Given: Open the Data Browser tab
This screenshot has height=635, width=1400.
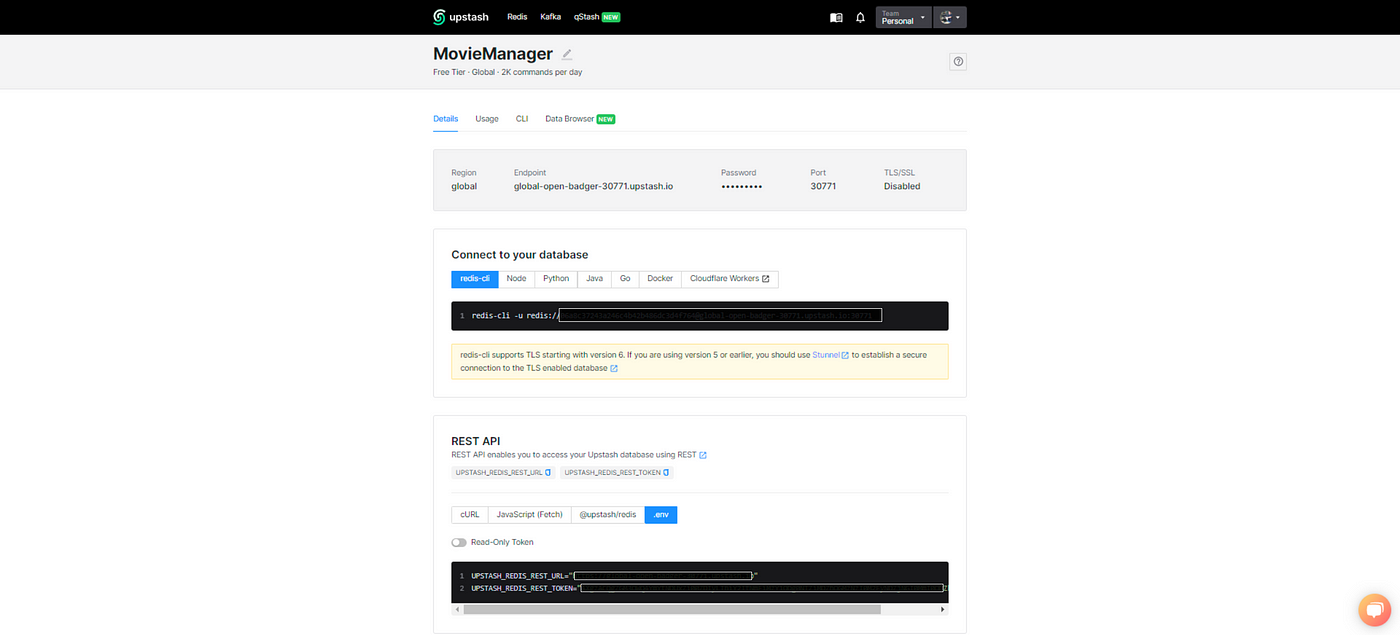Looking at the screenshot, I should (580, 119).
